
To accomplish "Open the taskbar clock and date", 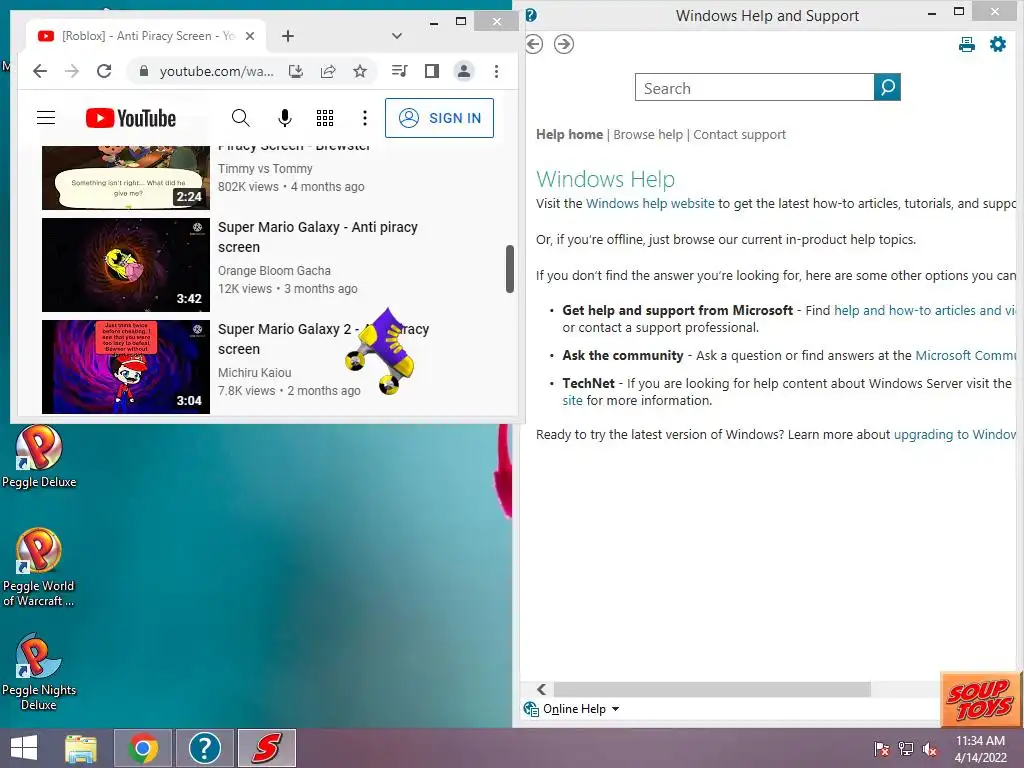I will click(980, 749).
